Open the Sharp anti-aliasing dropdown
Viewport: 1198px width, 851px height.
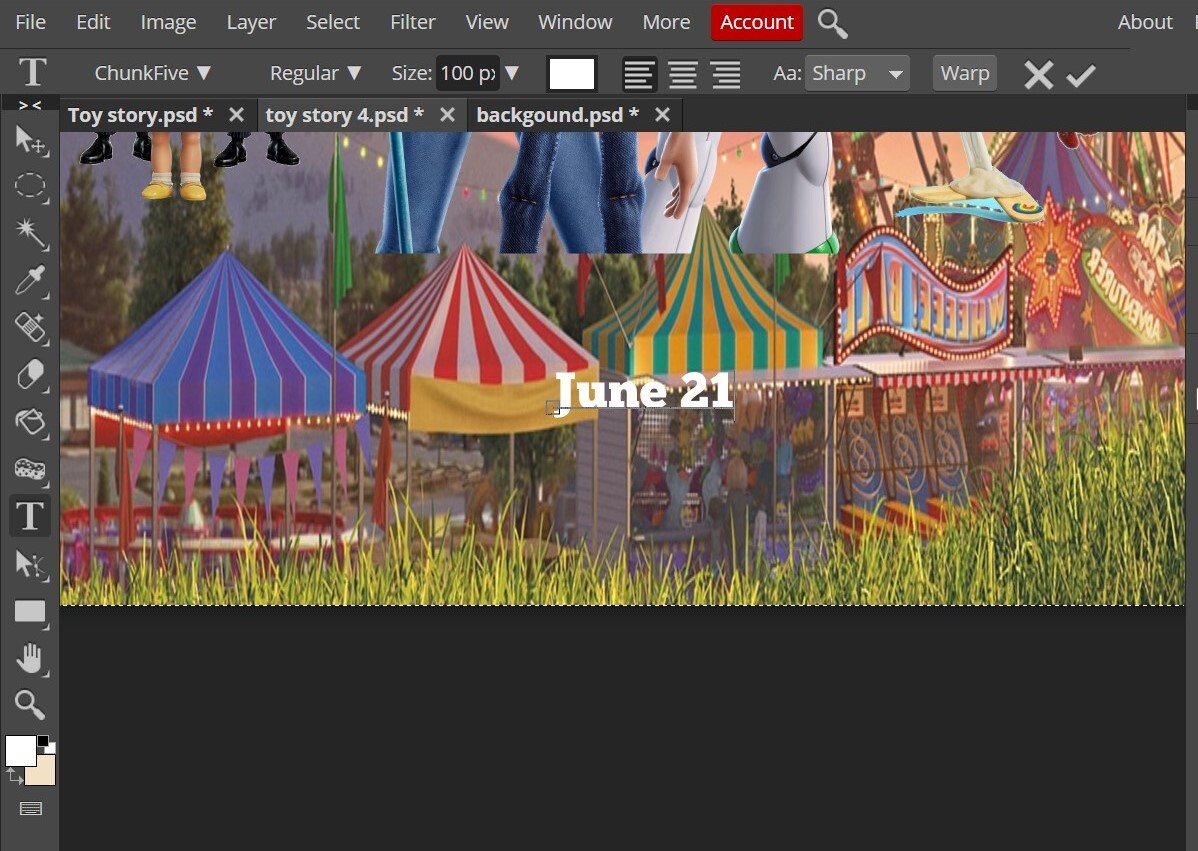point(856,73)
